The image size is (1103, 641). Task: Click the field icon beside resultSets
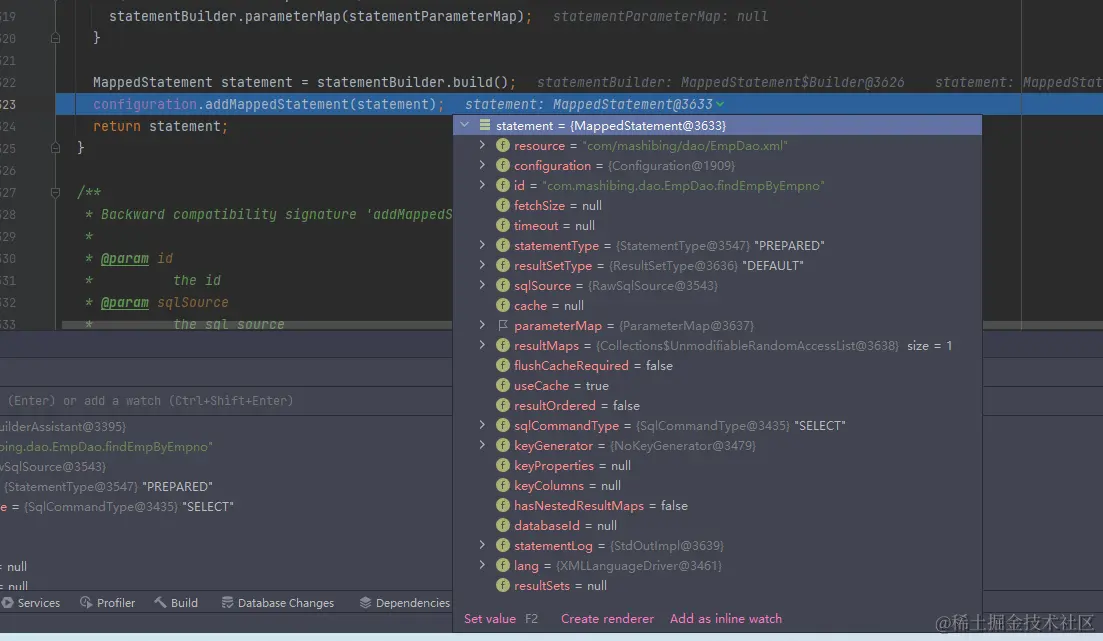502,585
